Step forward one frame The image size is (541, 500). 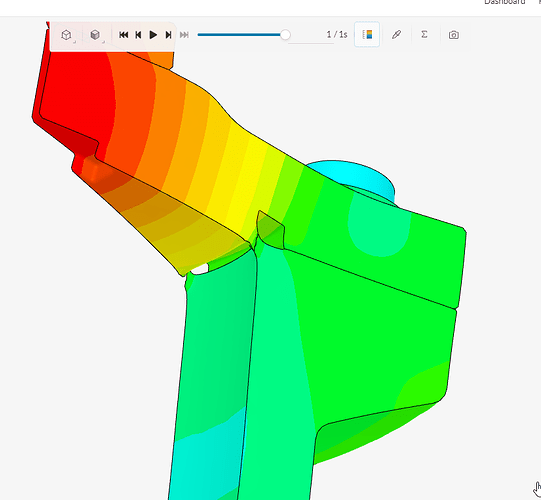pos(168,35)
